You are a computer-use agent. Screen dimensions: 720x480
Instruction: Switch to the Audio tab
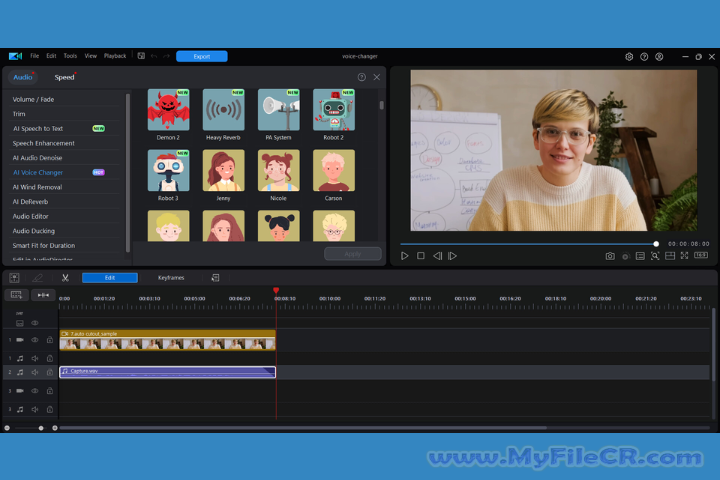[23, 77]
